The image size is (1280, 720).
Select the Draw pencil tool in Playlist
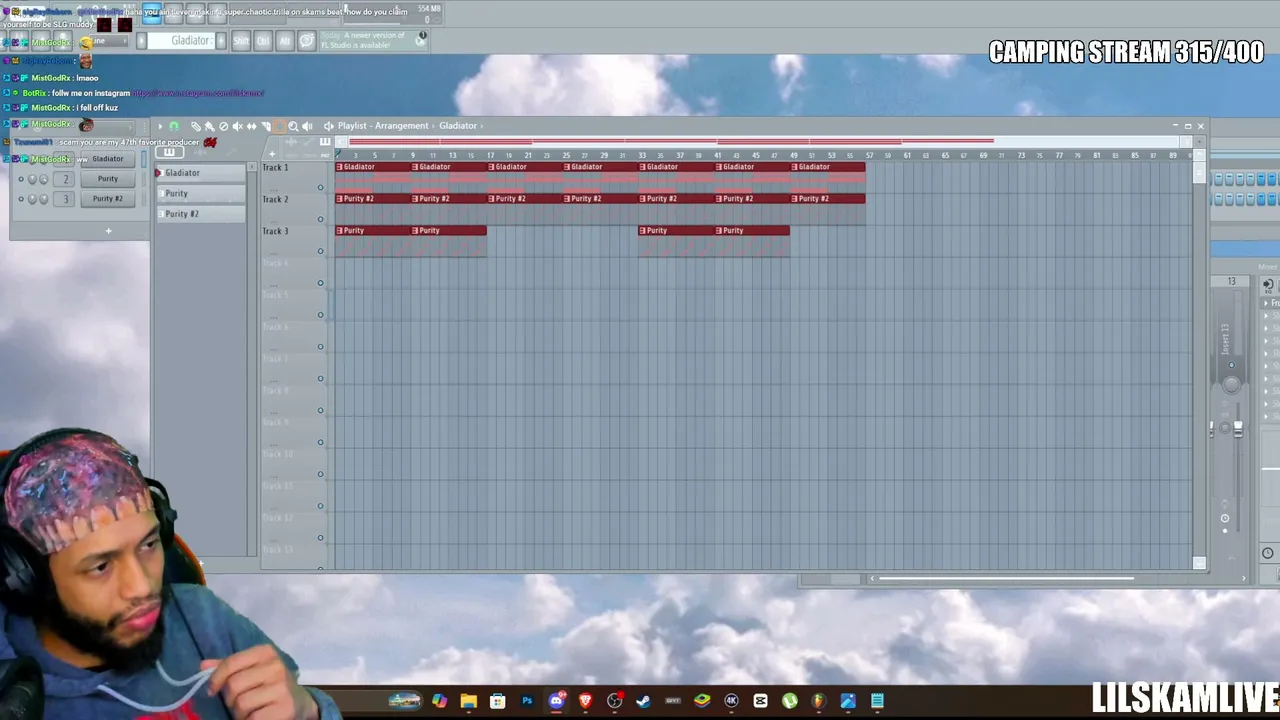[x=196, y=126]
